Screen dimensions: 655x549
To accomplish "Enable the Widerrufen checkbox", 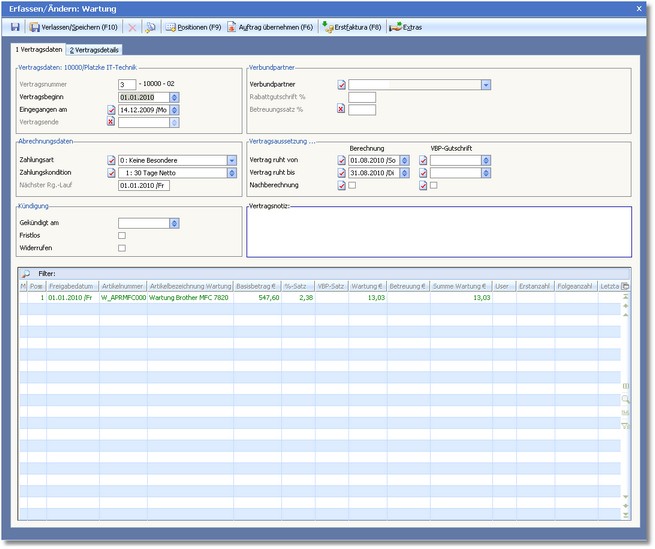I will [x=122, y=248].
